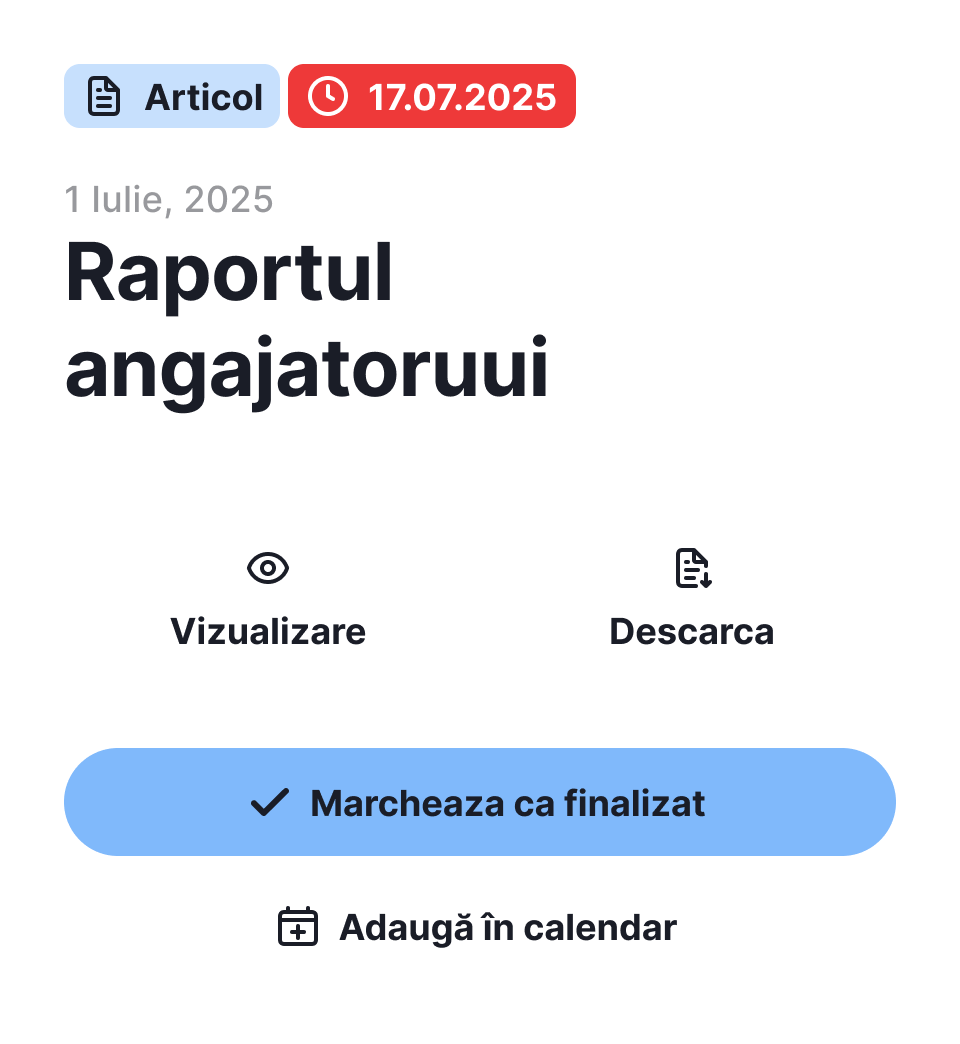
Task: Click the word finalizat on blue button
Action: 635,803
